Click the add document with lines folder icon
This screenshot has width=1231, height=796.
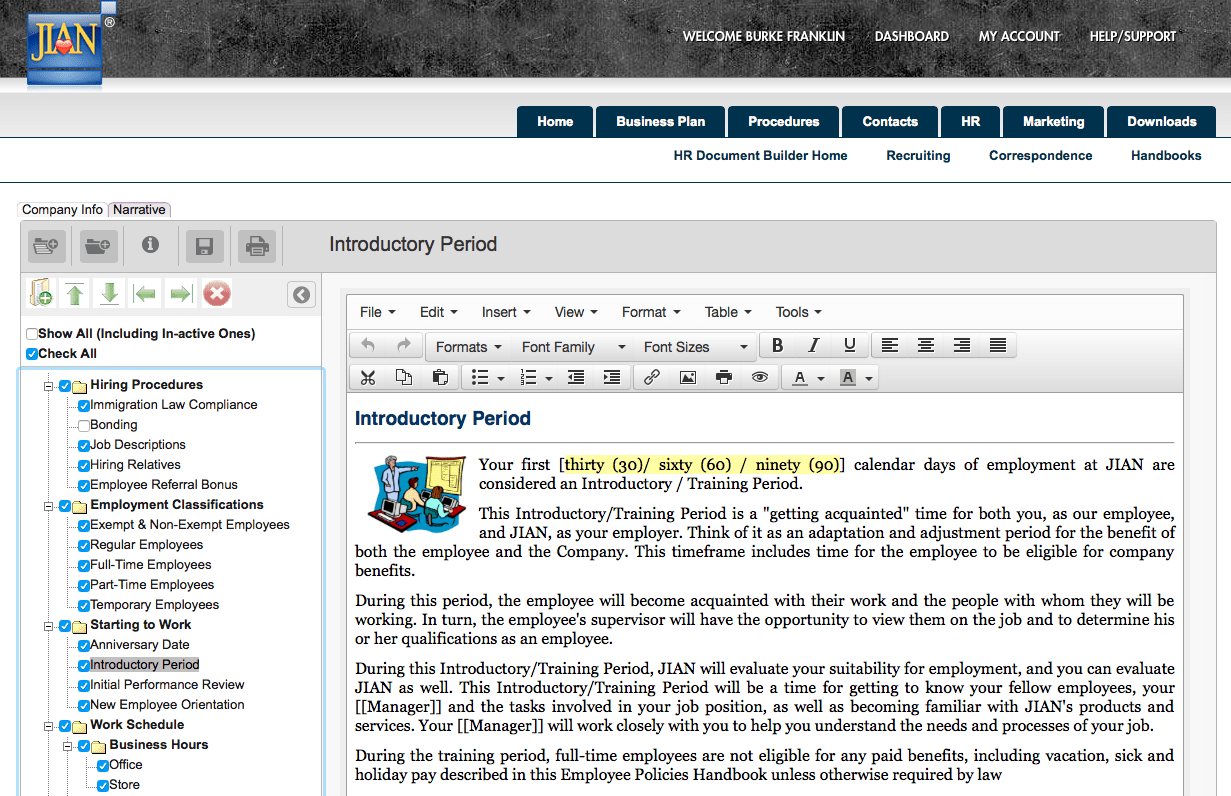[x=46, y=245]
